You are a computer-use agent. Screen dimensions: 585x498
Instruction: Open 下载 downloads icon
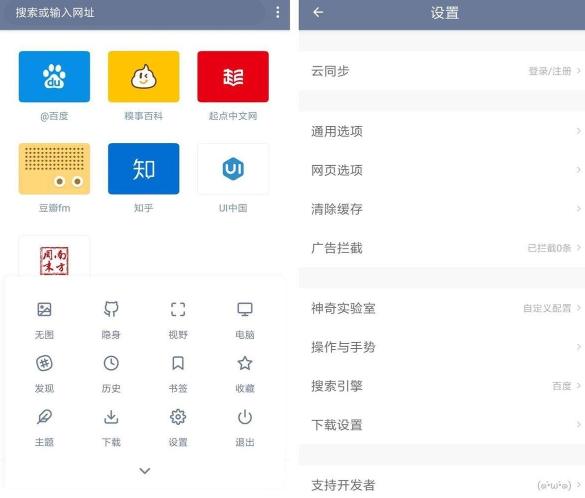(x=111, y=417)
